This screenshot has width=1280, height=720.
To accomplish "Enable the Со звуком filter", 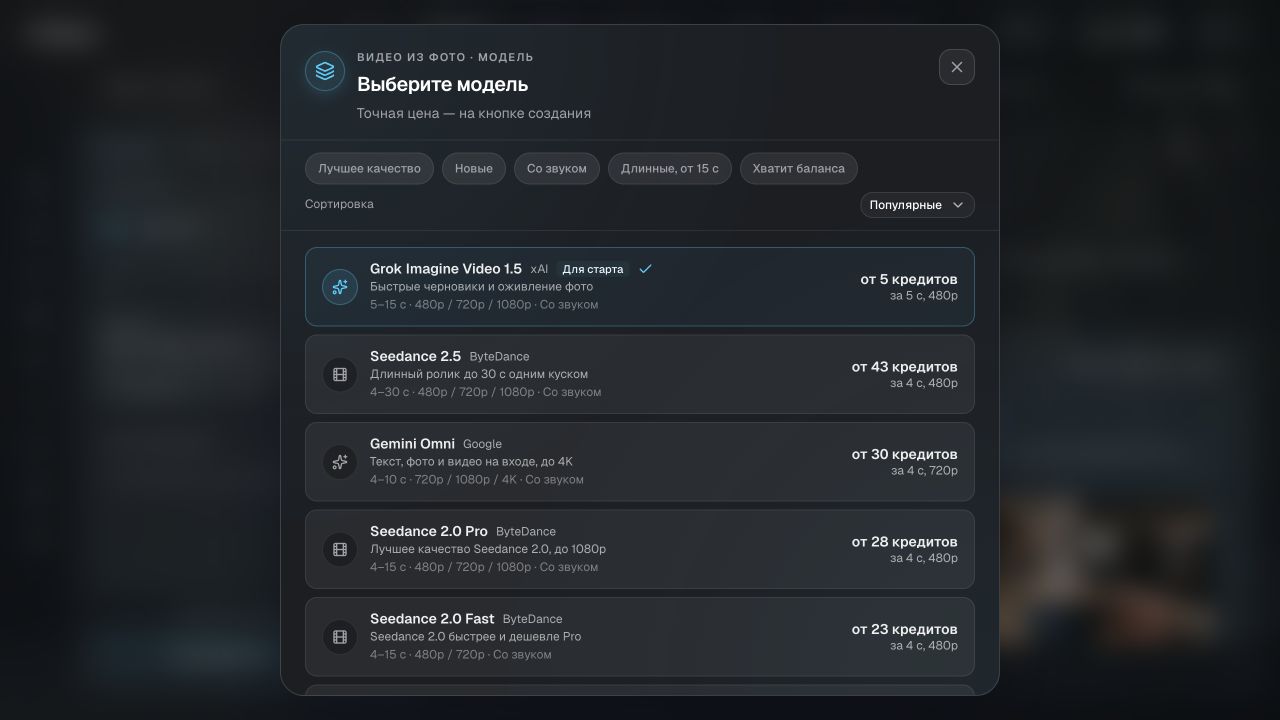I will [557, 168].
